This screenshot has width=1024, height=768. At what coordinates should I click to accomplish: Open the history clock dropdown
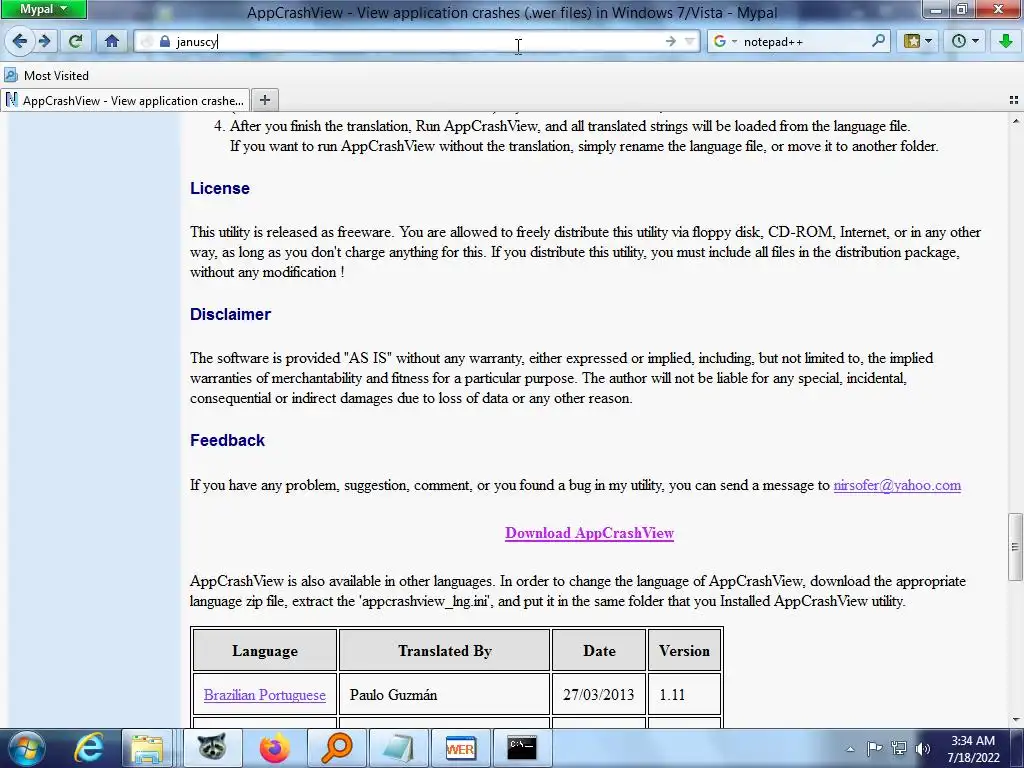(965, 42)
